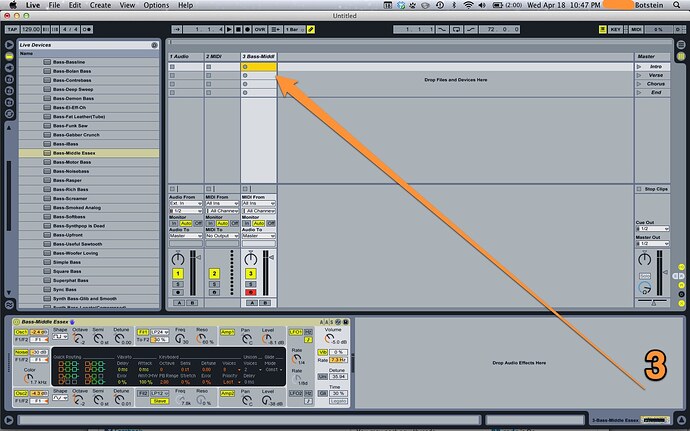The width and height of the screenshot is (690, 431).
Task: Click the 1 Audio track header
Action: [x=186, y=56]
